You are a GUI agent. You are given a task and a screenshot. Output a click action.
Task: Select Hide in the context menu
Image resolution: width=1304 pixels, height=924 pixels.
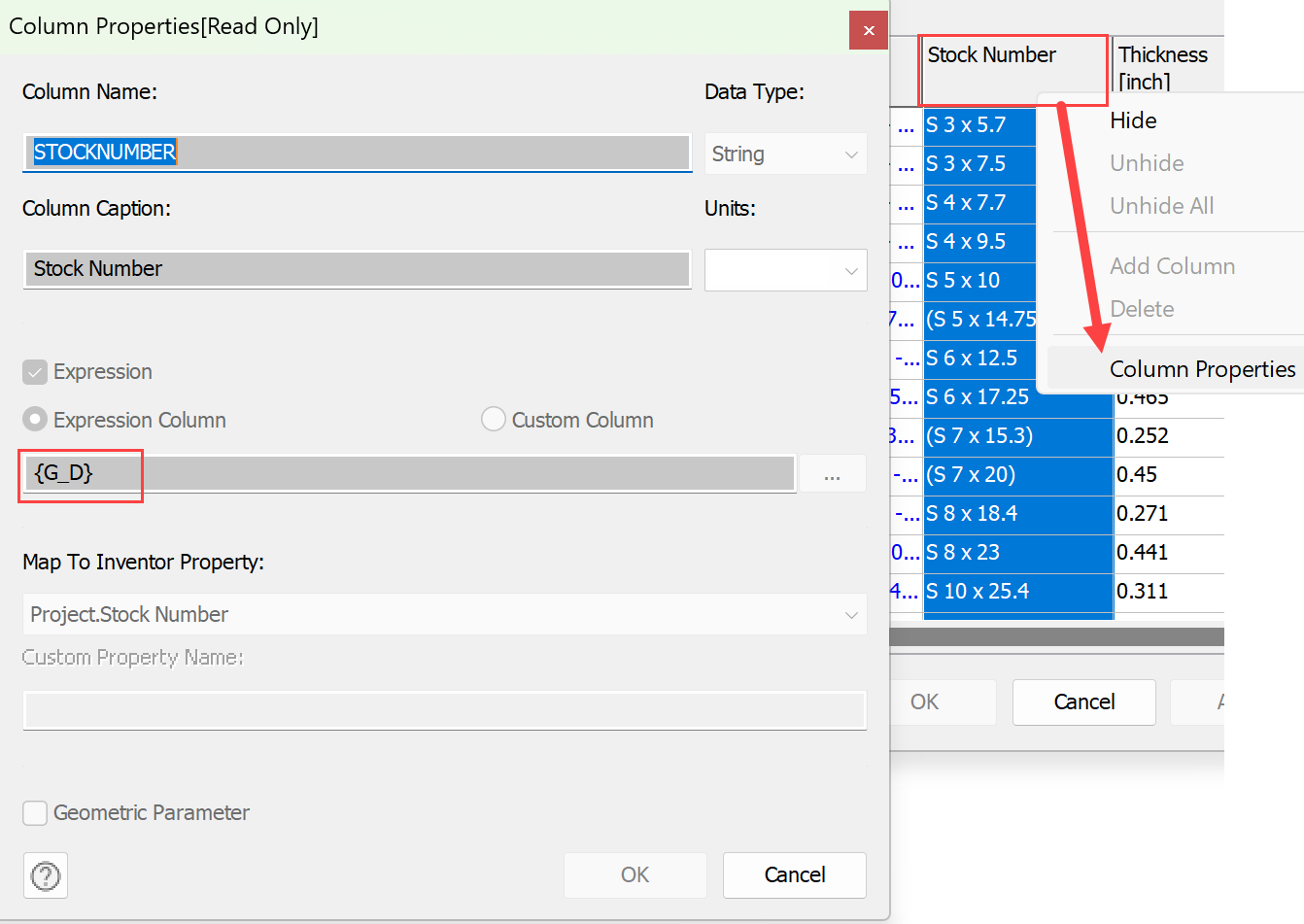coord(1132,120)
